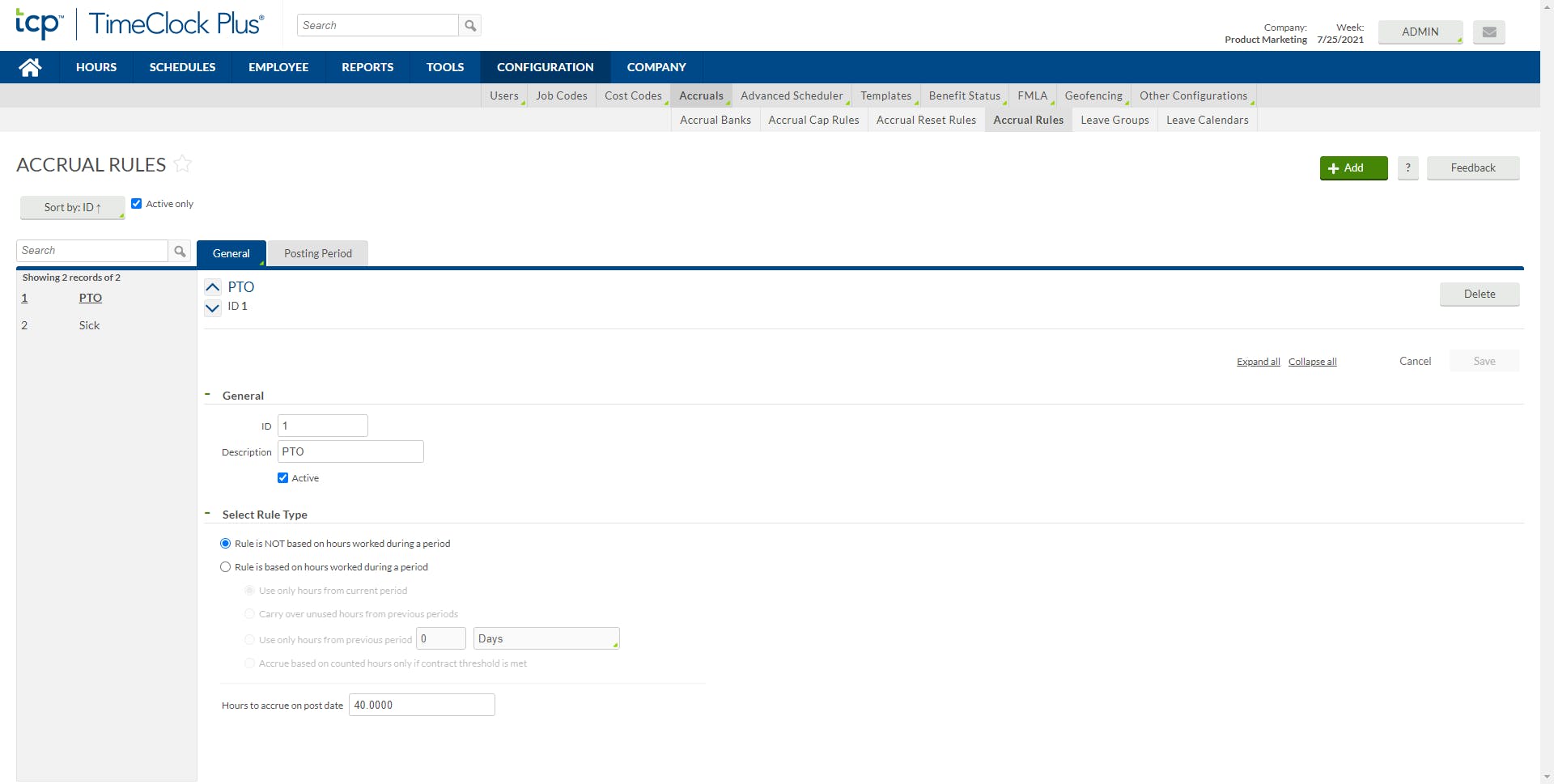Click the Sort by ID button
Image resolution: width=1554 pixels, height=784 pixels.
tap(72, 207)
